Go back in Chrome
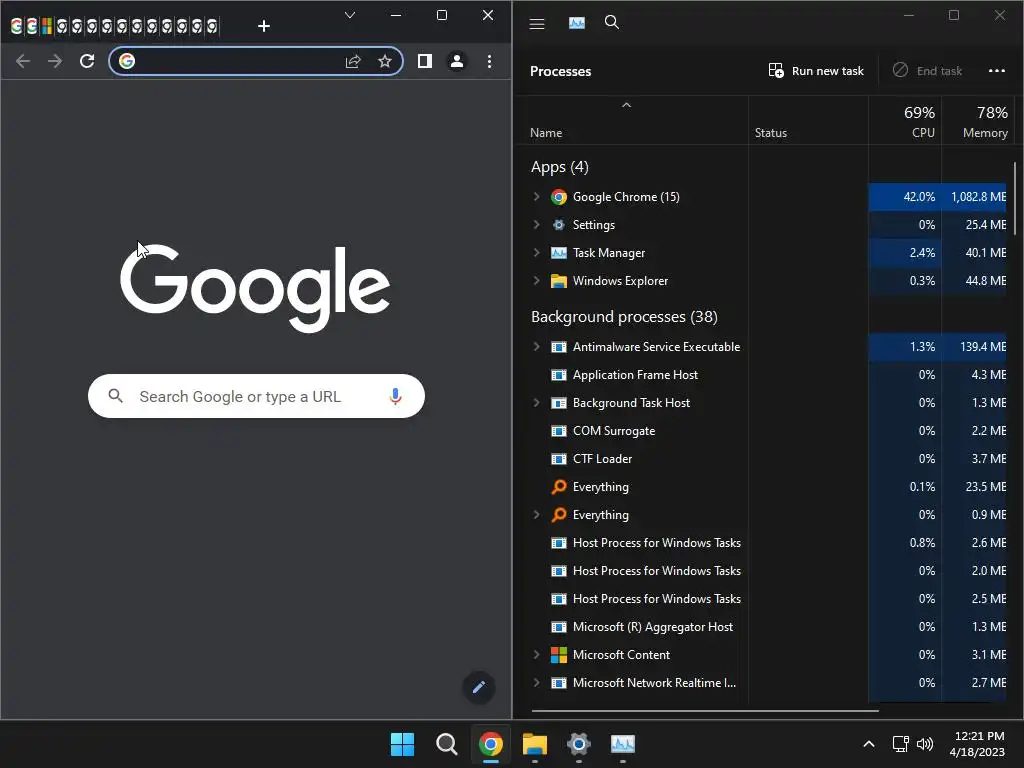 point(23,61)
